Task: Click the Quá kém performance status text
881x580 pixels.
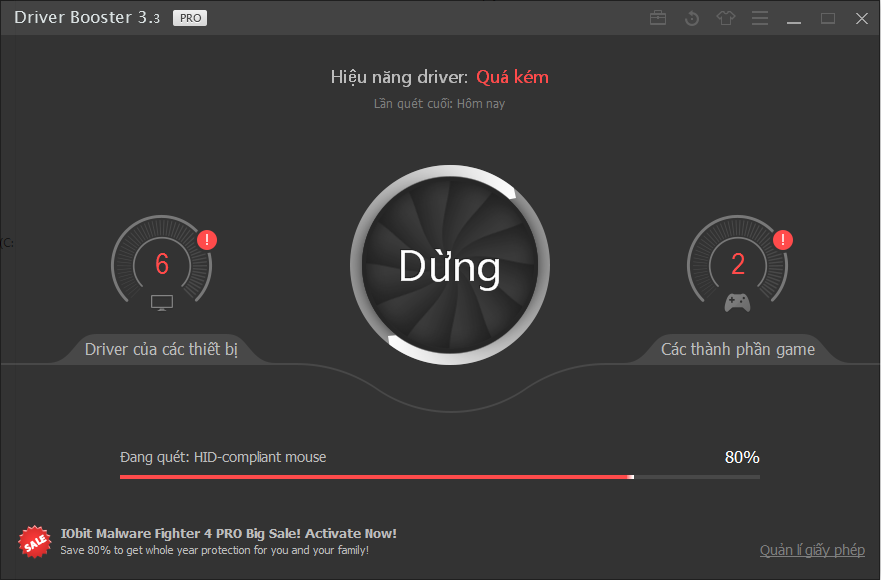Action: point(512,77)
